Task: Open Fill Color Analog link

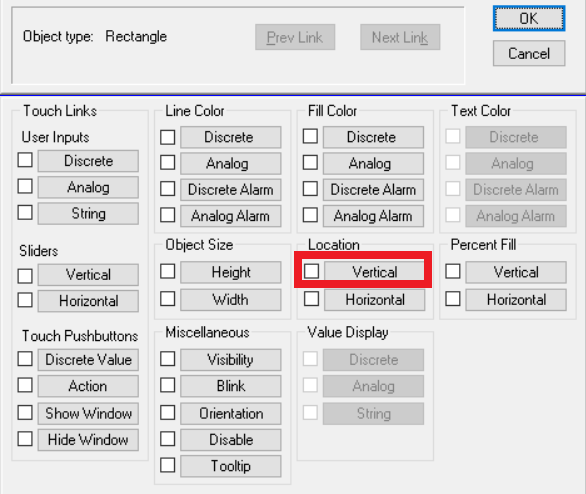Action: 373,164
